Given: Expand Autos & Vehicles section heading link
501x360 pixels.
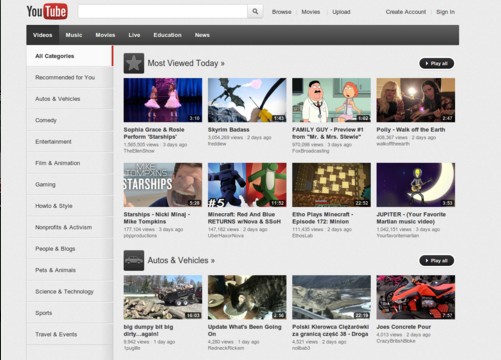Looking at the screenshot, I should pyautogui.click(x=181, y=260).
